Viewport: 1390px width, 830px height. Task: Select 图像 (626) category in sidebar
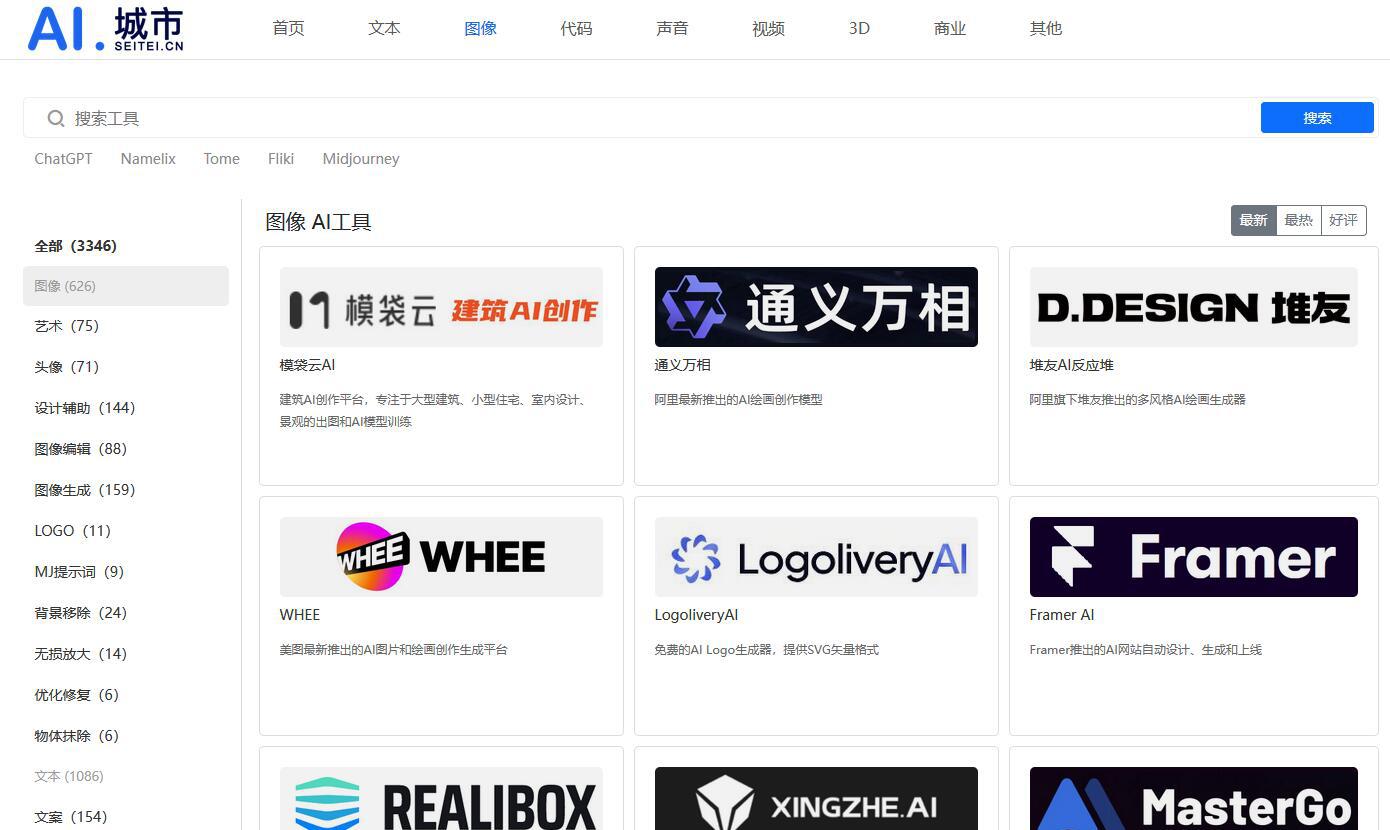pos(126,286)
